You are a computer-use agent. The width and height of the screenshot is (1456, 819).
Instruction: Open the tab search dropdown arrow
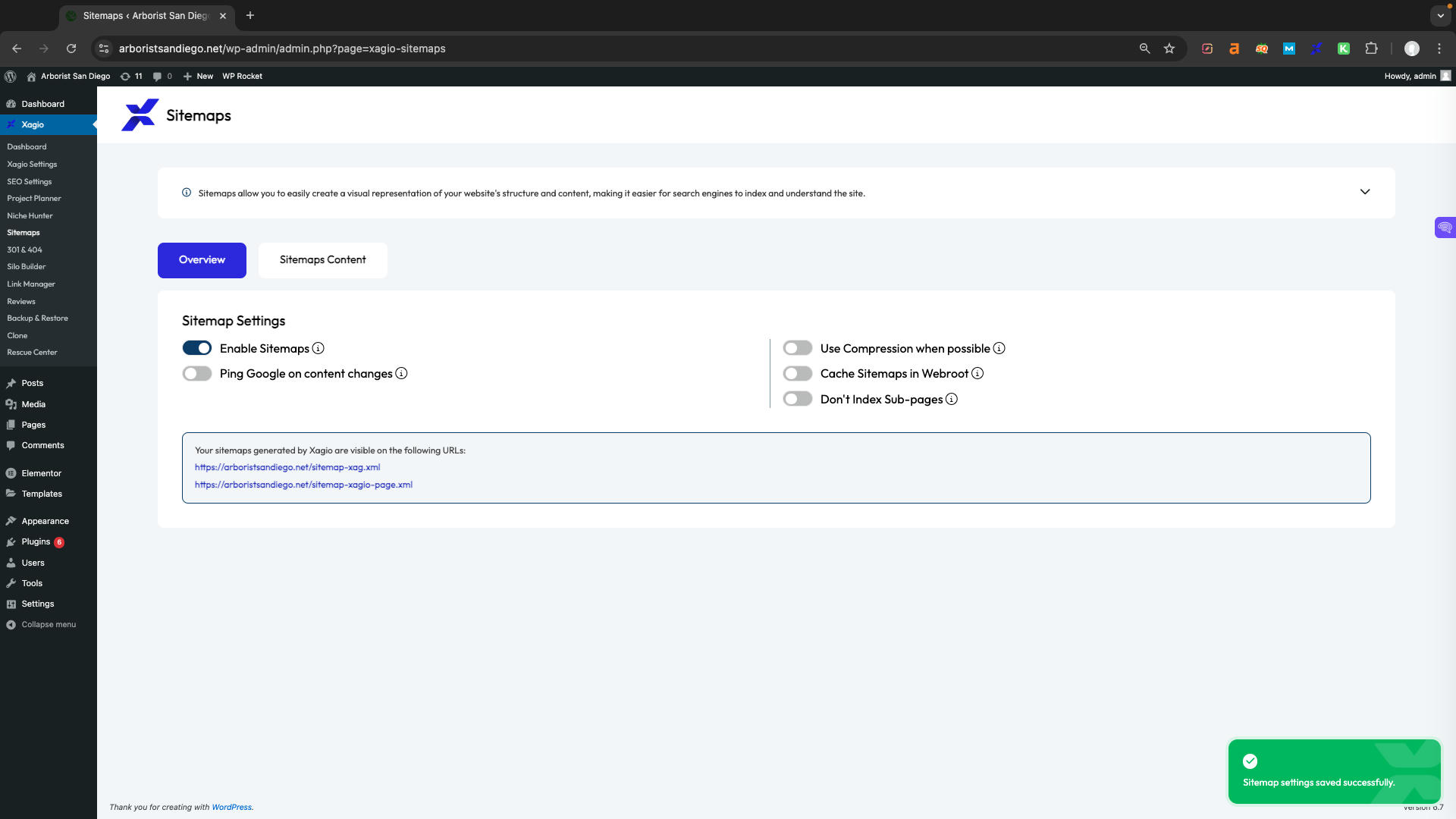pyautogui.click(x=1440, y=16)
